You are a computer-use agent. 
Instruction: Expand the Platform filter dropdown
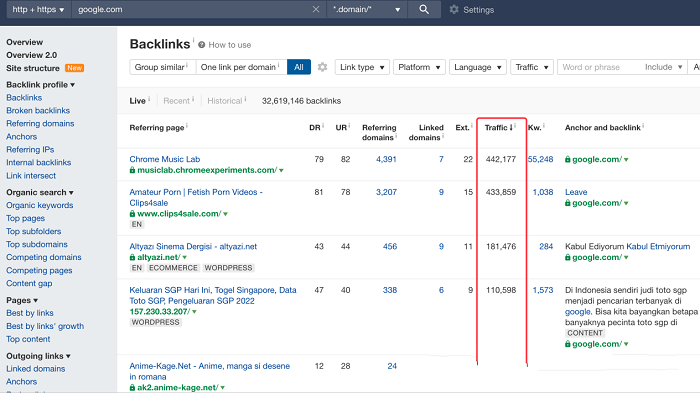point(419,67)
